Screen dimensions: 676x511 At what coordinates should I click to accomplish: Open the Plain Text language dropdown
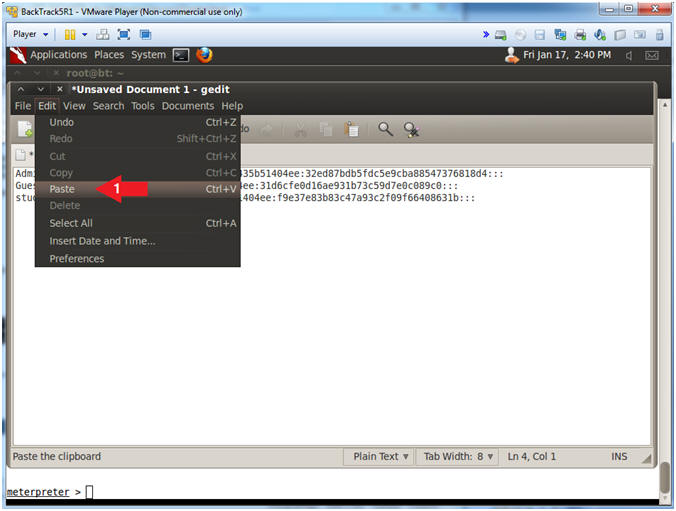point(379,457)
